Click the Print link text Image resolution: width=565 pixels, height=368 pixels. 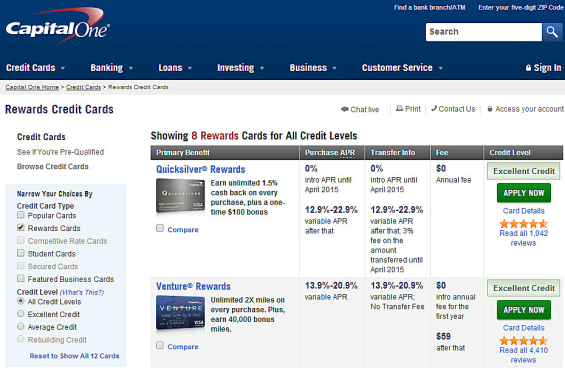click(x=413, y=109)
